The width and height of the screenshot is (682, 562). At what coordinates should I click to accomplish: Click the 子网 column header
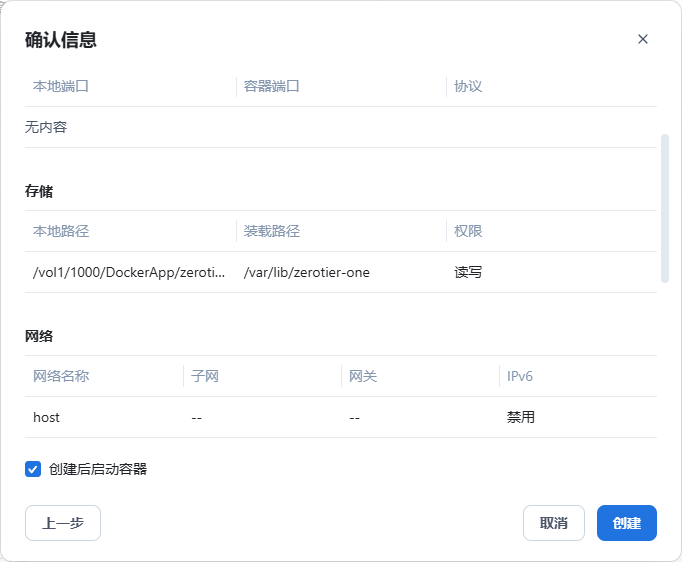tap(205, 376)
